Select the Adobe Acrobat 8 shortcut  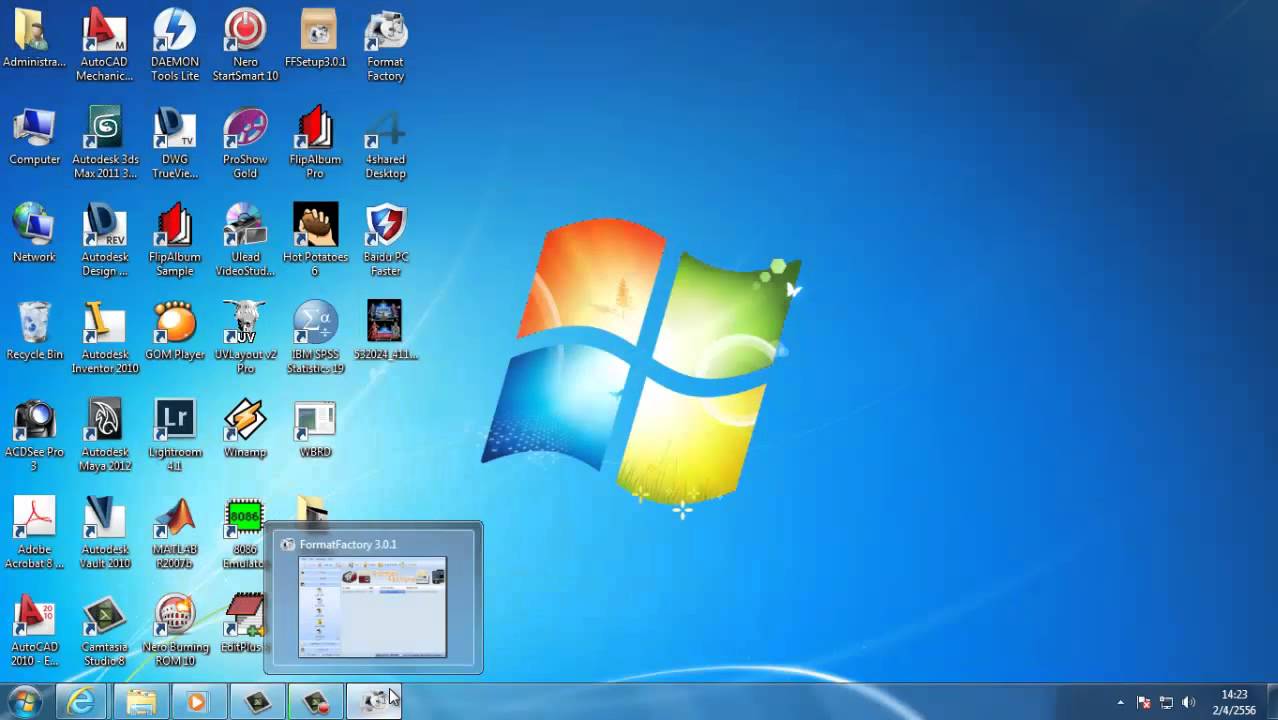point(34,534)
